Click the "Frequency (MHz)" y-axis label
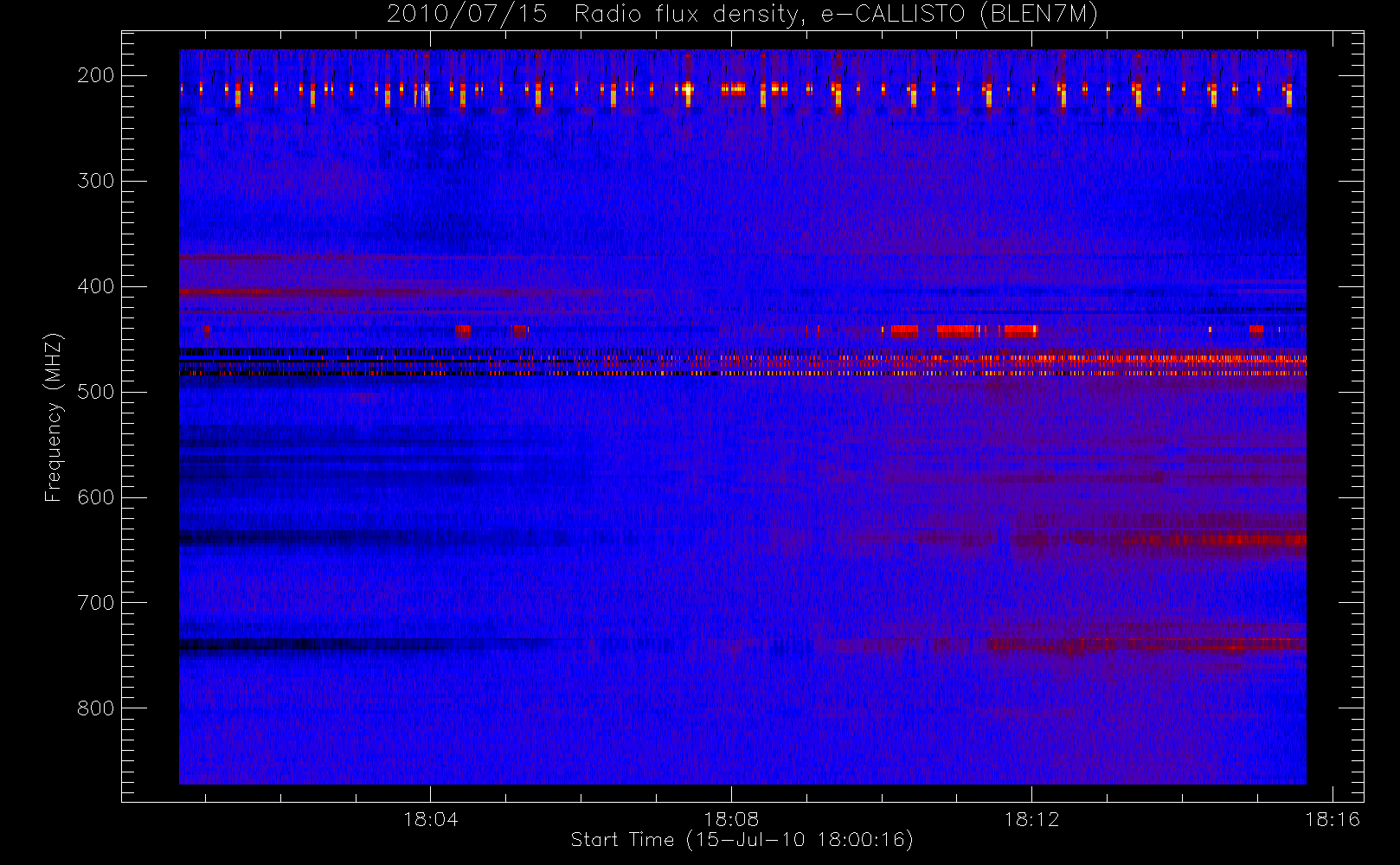 pos(54,417)
